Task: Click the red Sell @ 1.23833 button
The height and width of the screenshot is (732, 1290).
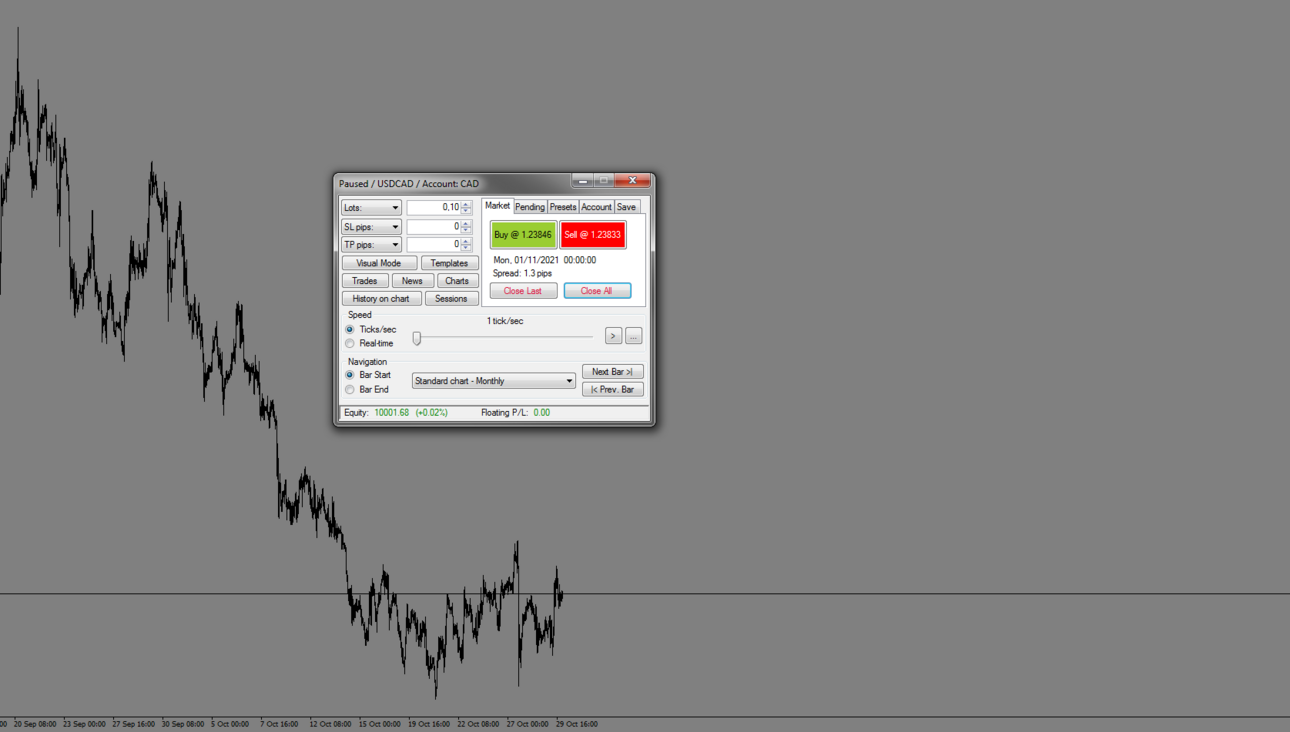Action: 593,235
